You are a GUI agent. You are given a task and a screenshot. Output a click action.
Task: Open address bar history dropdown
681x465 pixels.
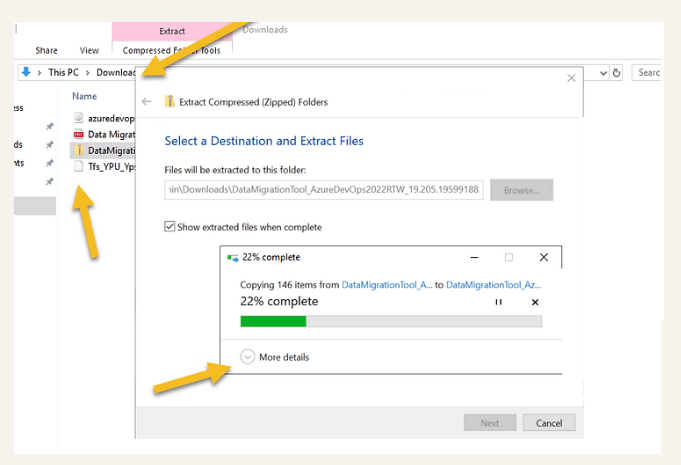(603, 73)
